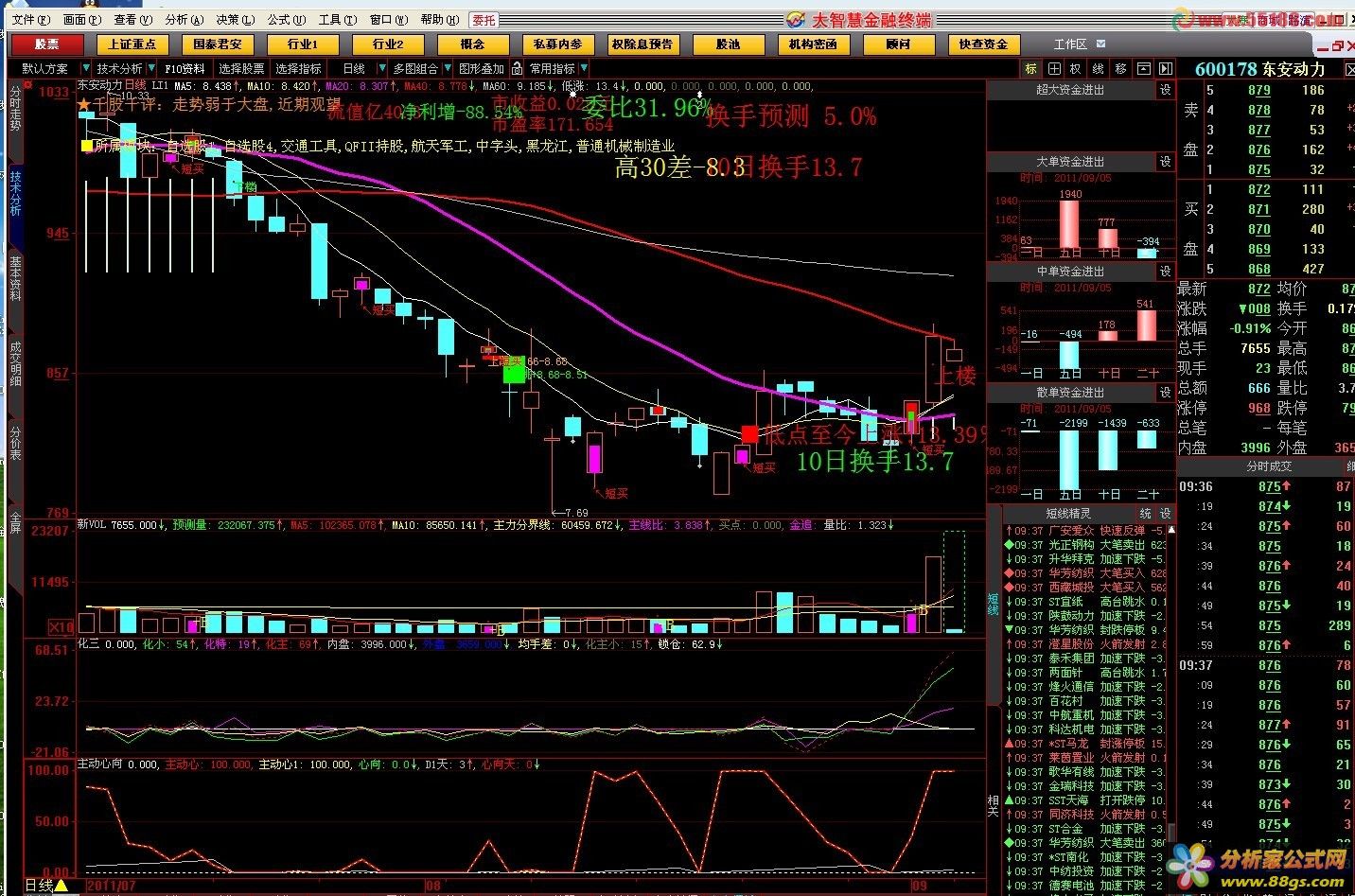Click the 600178 stock code title
The image size is (1355, 896).
pos(1225,69)
